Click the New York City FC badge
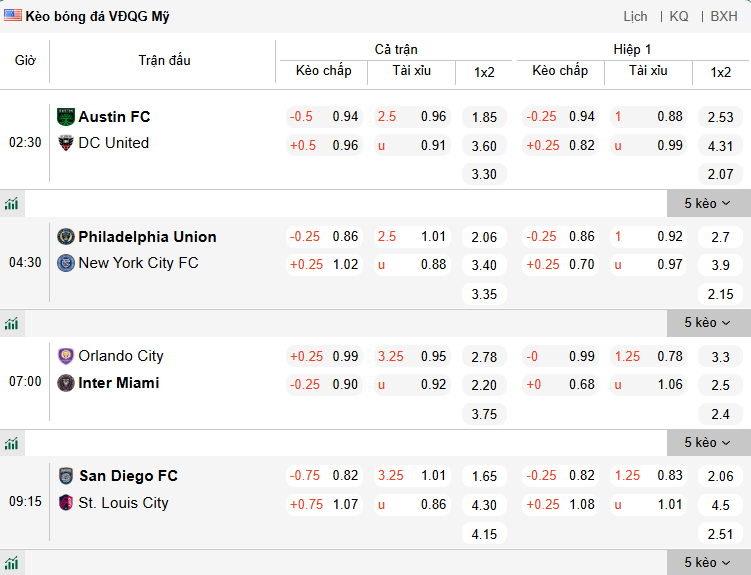 [66, 263]
